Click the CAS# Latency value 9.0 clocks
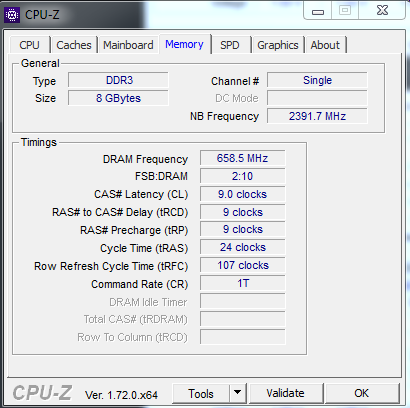 tap(243, 194)
